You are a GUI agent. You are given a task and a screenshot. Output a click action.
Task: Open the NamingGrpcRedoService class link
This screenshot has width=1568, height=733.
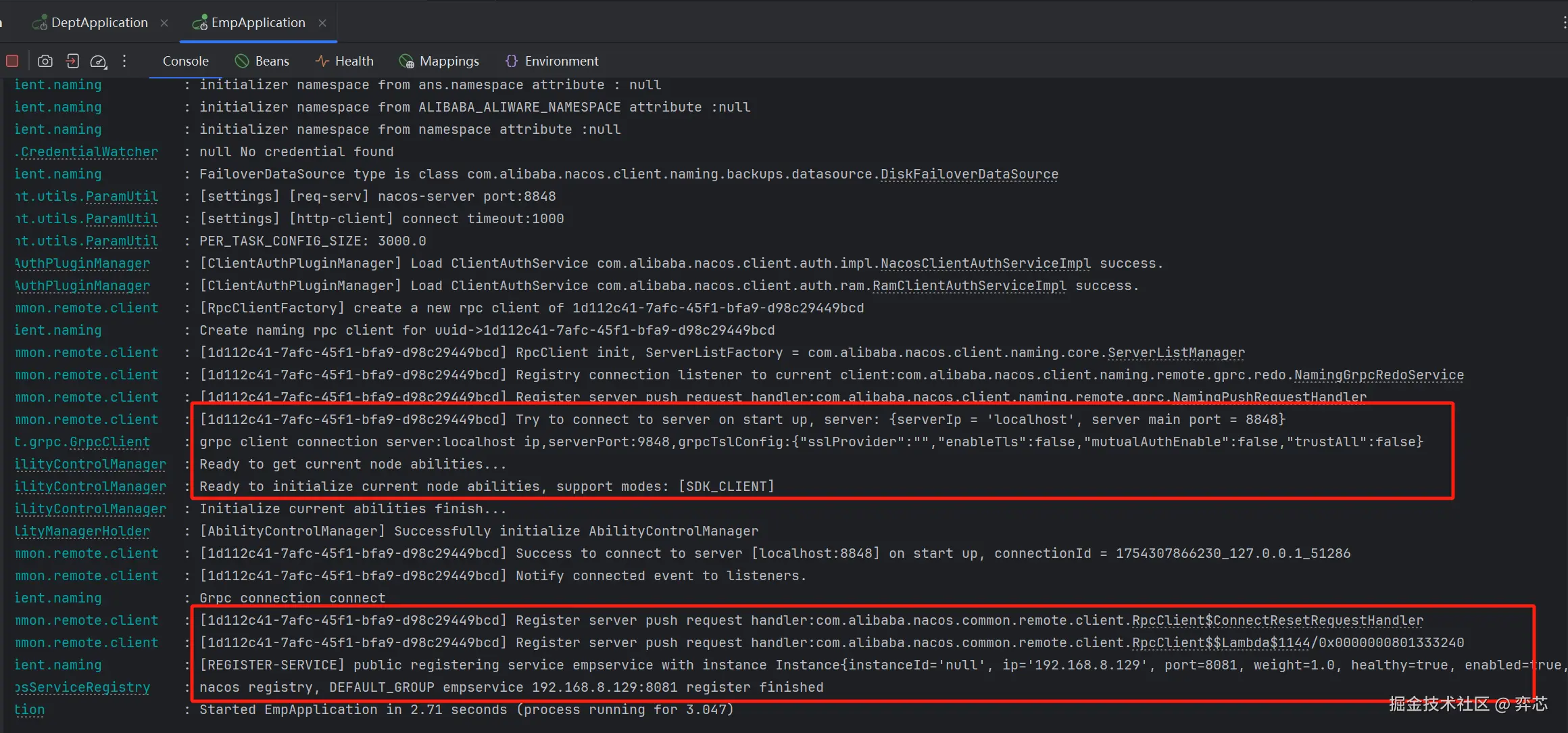coord(1378,375)
